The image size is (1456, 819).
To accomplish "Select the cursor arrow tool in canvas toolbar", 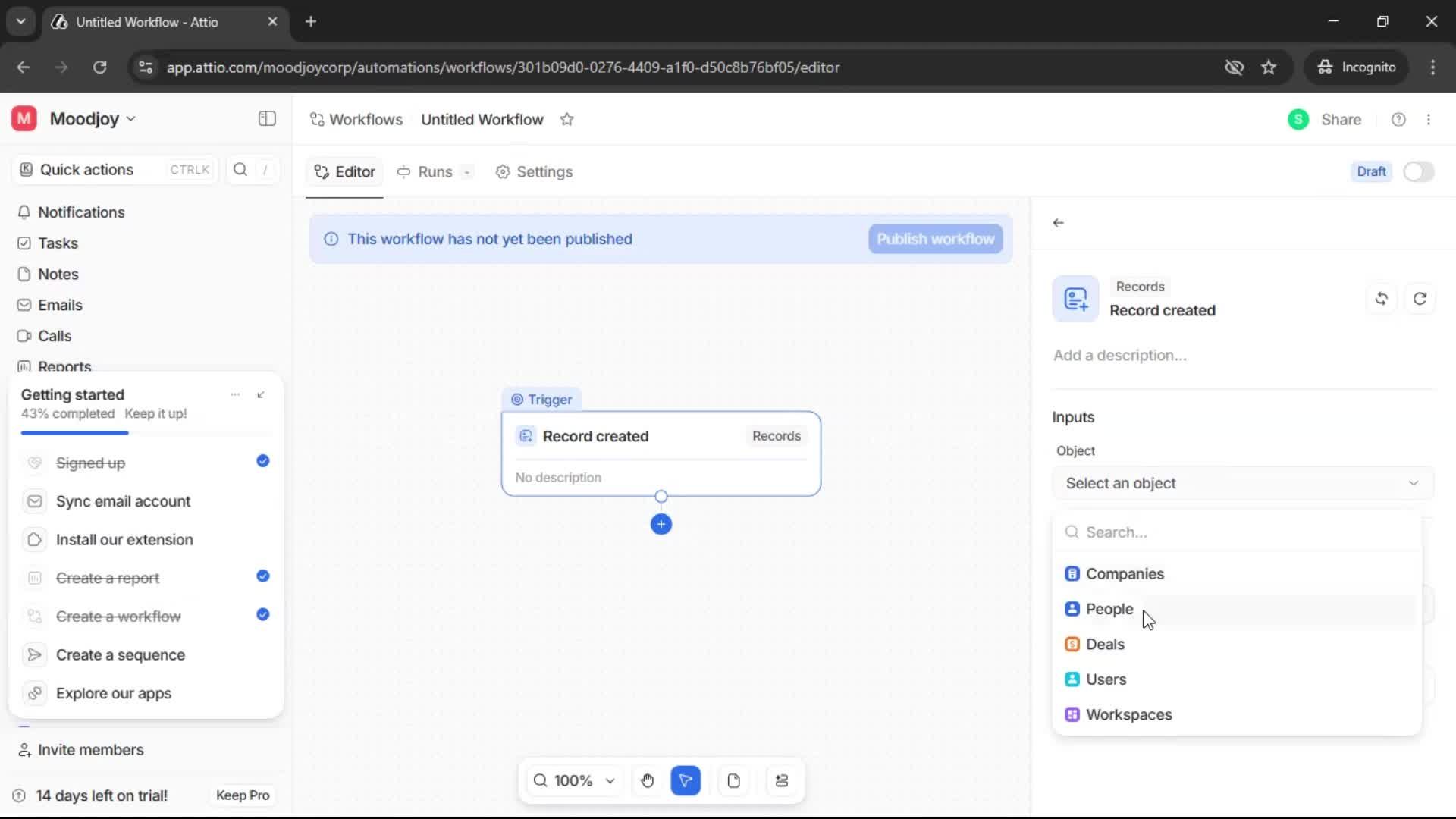I will (686, 780).
